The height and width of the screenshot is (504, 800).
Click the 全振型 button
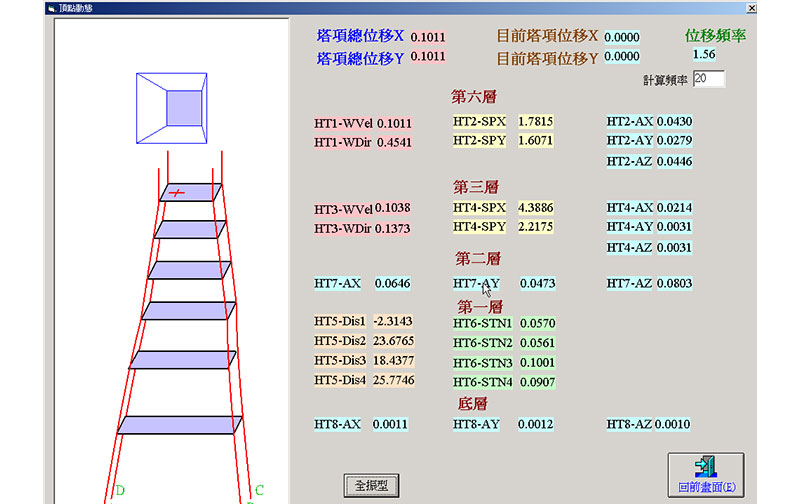point(371,485)
